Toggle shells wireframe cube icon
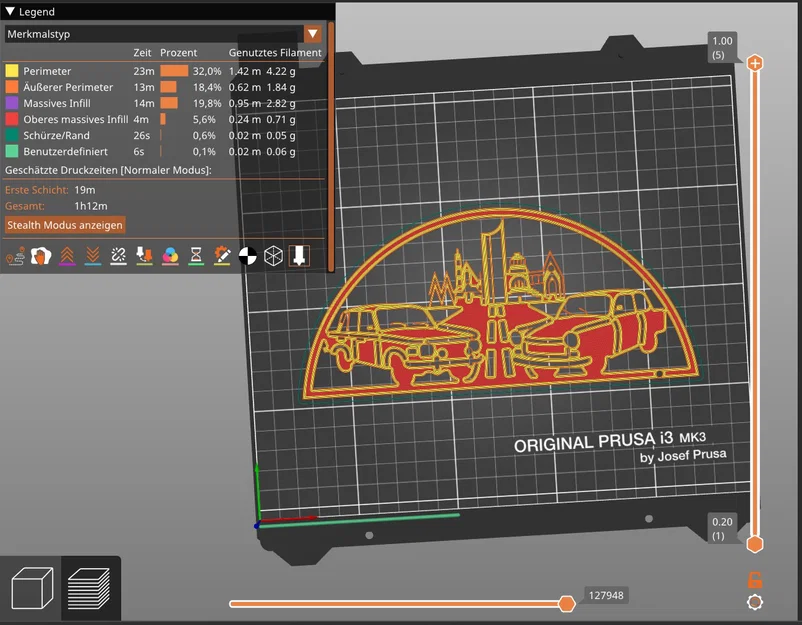802x625 pixels. [x=273, y=257]
